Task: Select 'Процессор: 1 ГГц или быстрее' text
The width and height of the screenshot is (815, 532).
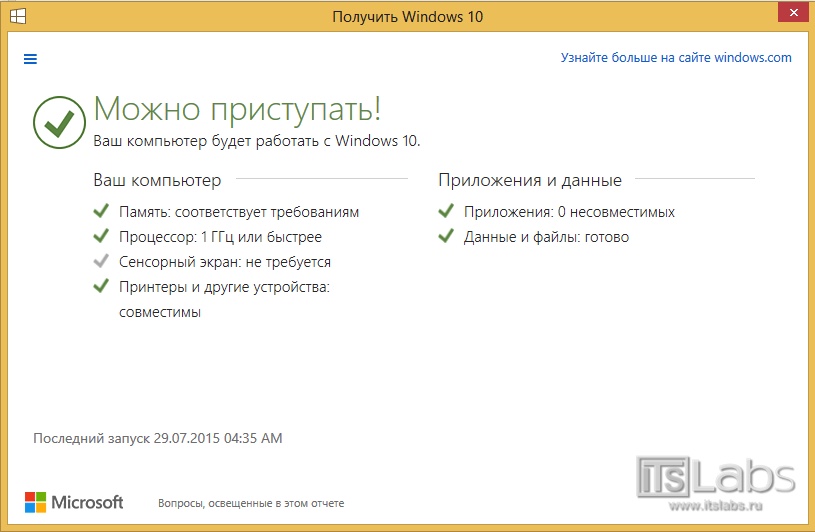Action: (220, 237)
